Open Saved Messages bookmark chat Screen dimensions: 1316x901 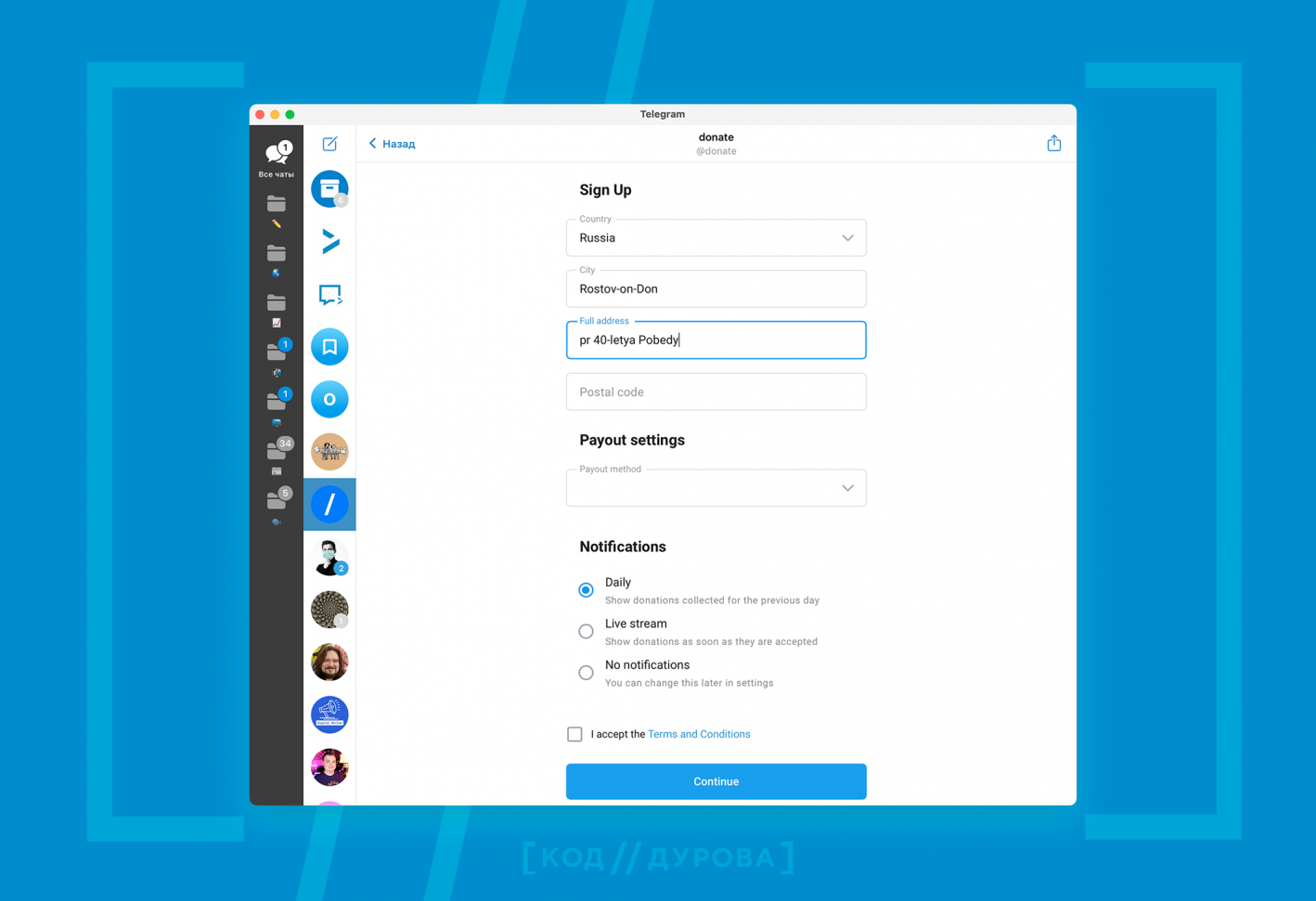tap(329, 347)
